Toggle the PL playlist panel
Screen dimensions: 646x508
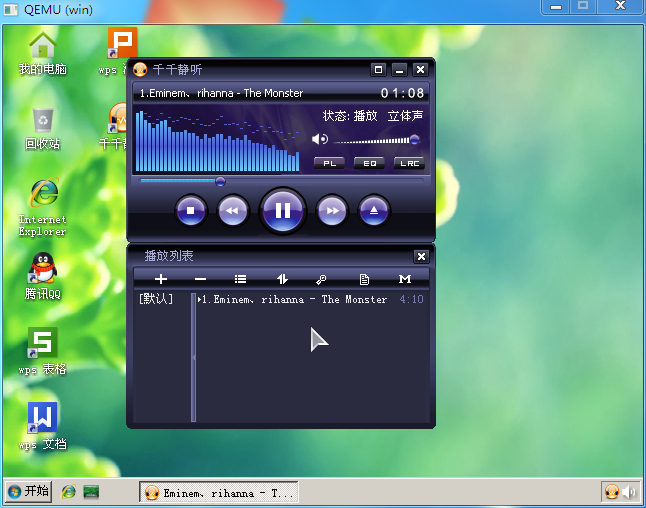329,163
